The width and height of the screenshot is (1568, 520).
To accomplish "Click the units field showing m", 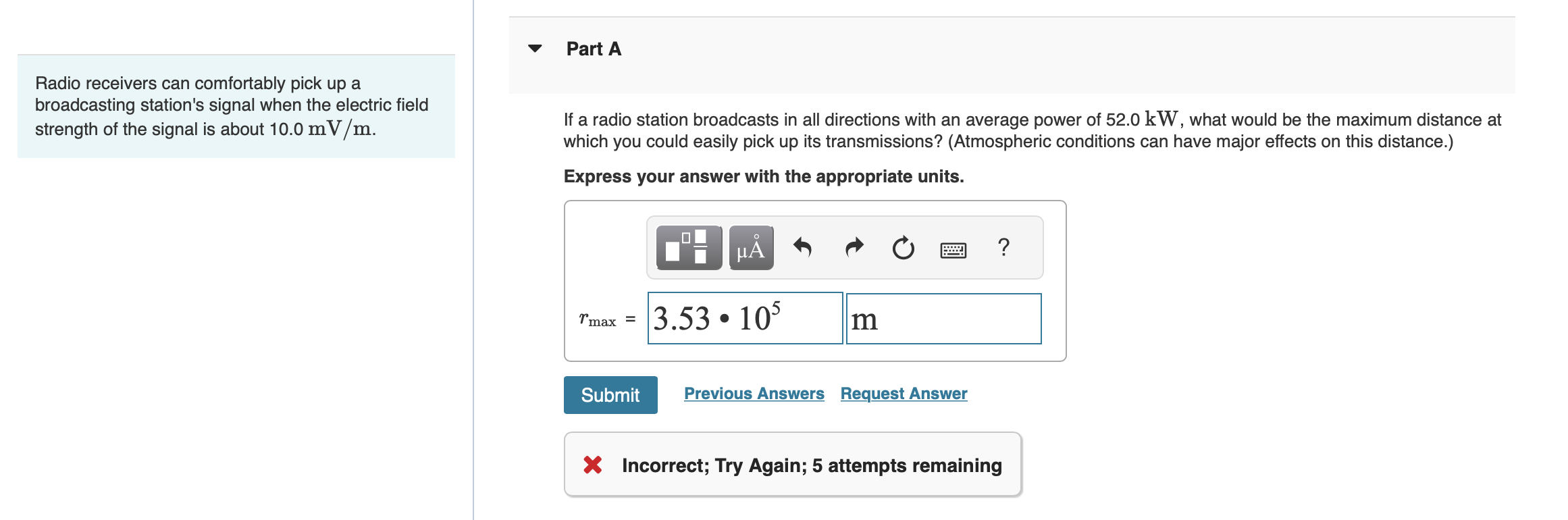I will tap(943, 318).
